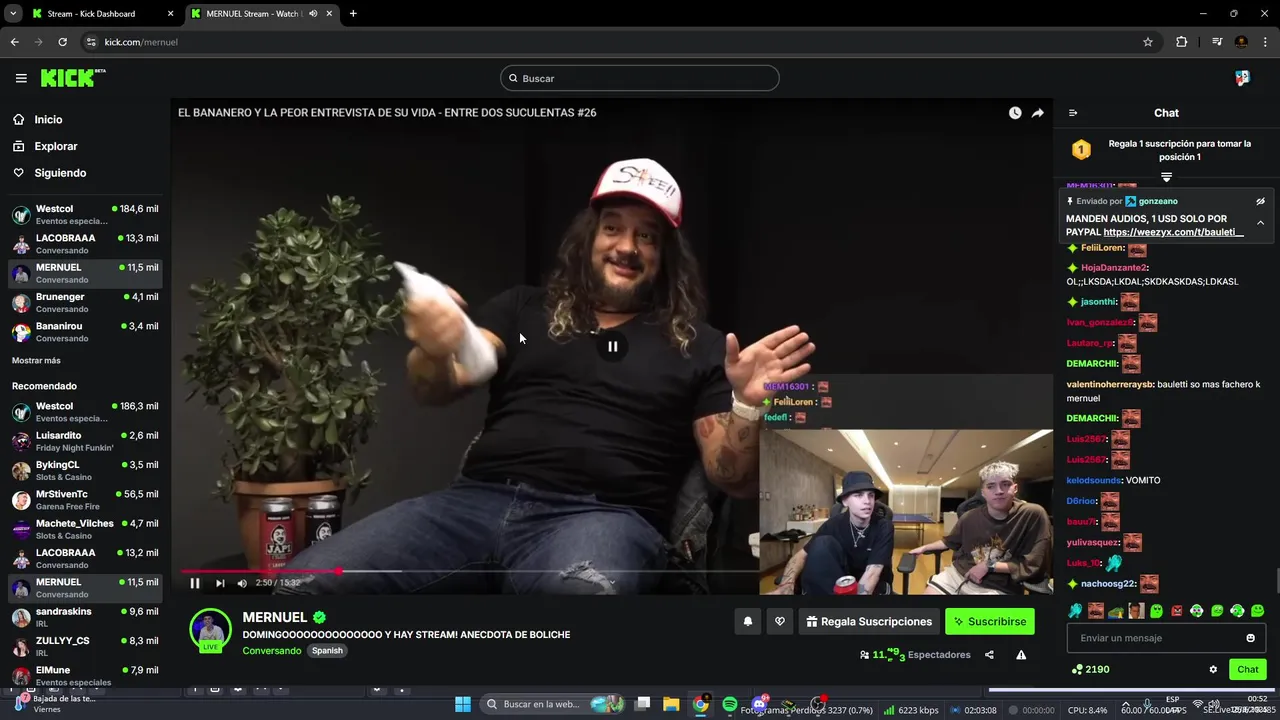Insert the rightmost green smiley emote
Image resolution: width=1280 pixels, height=720 pixels.
click(1258, 611)
